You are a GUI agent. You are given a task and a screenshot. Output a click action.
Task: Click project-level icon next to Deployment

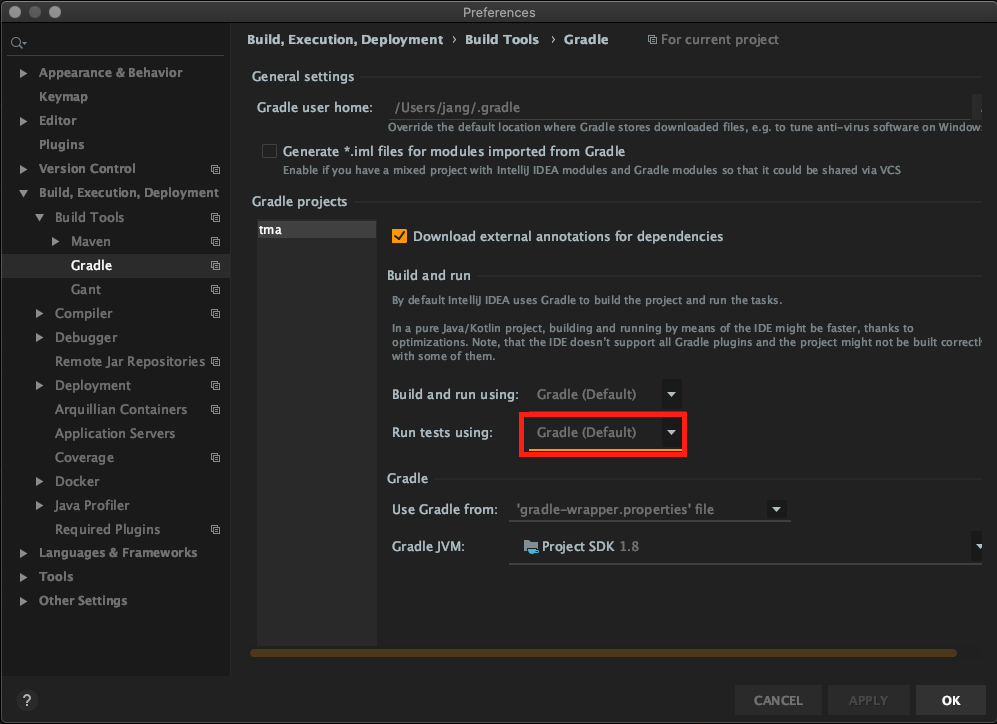click(216, 386)
